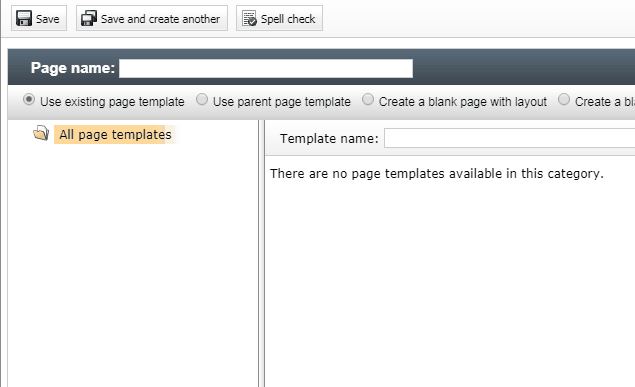
Task: Click the 'Page name:' header label
Action: (73, 68)
